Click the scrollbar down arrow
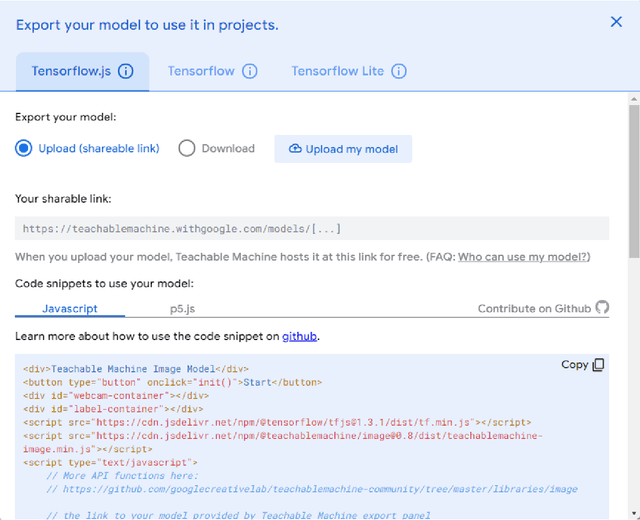The image size is (640, 520). point(634,514)
